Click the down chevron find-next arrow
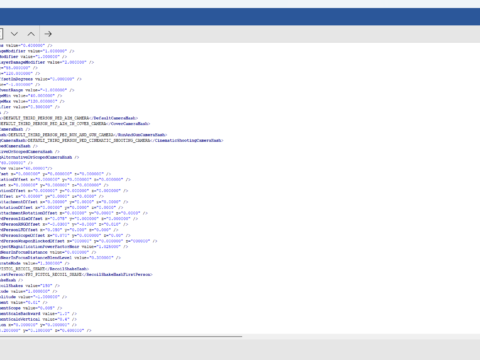This screenshot has height=360, width=480. coord(14,34)
